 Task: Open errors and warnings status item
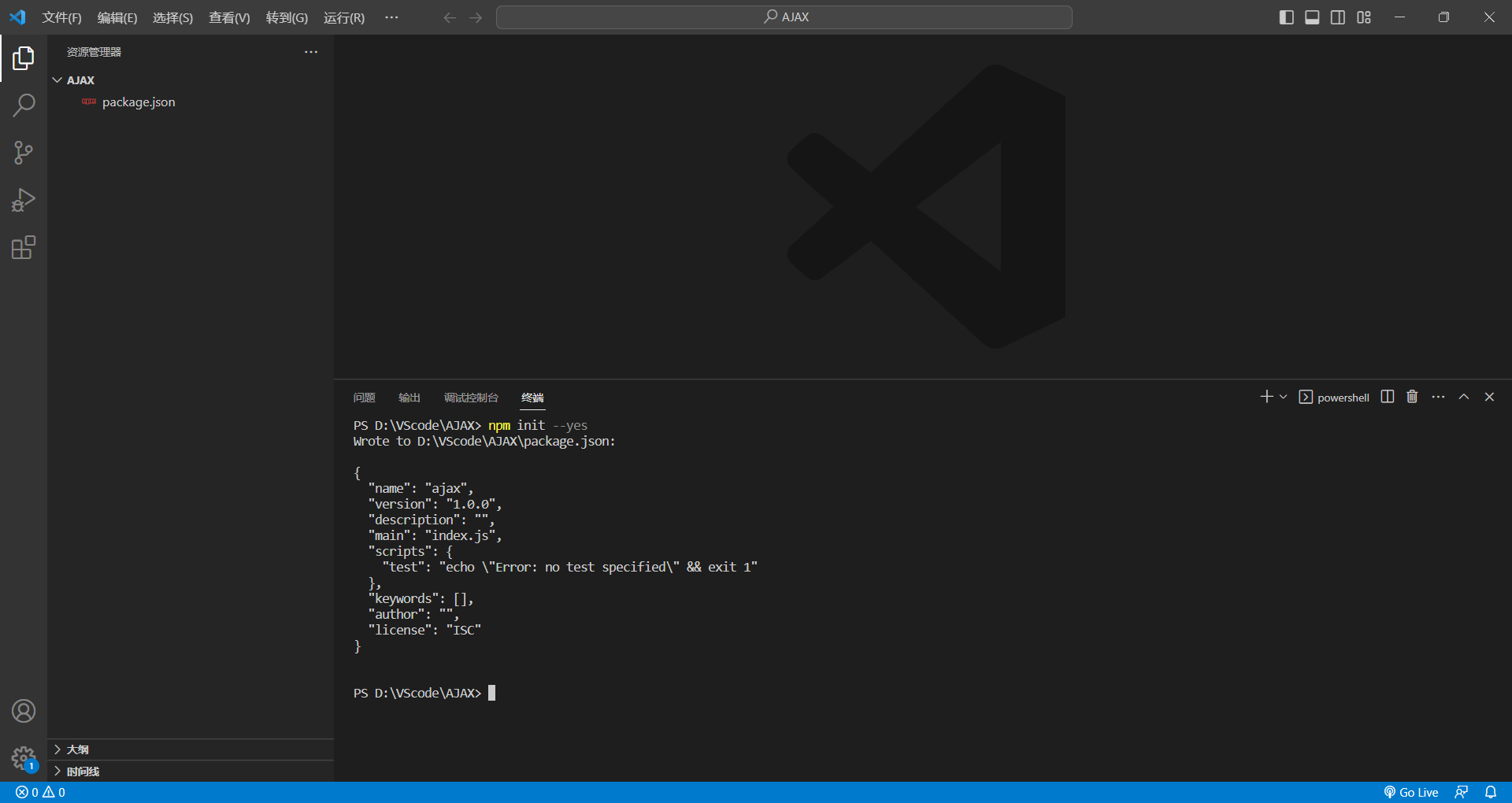tap(40, 792)
